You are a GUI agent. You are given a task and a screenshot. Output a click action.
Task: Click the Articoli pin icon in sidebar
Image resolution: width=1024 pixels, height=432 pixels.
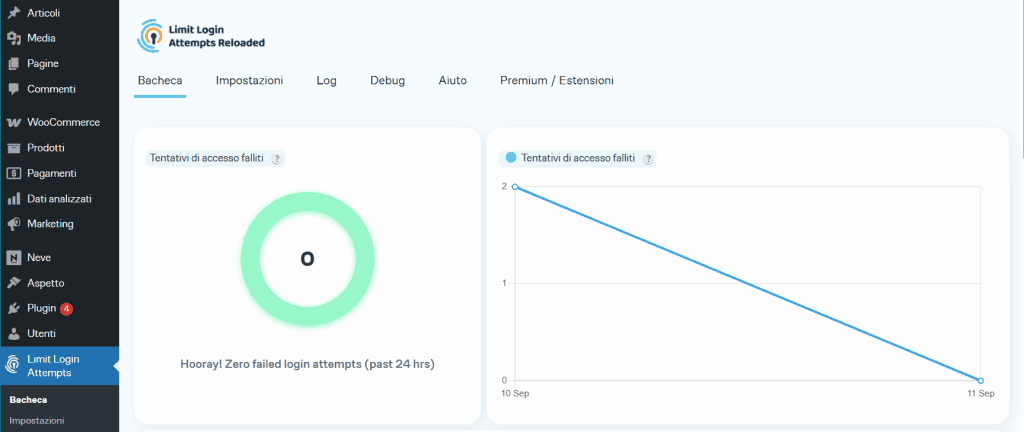point(14,12)
